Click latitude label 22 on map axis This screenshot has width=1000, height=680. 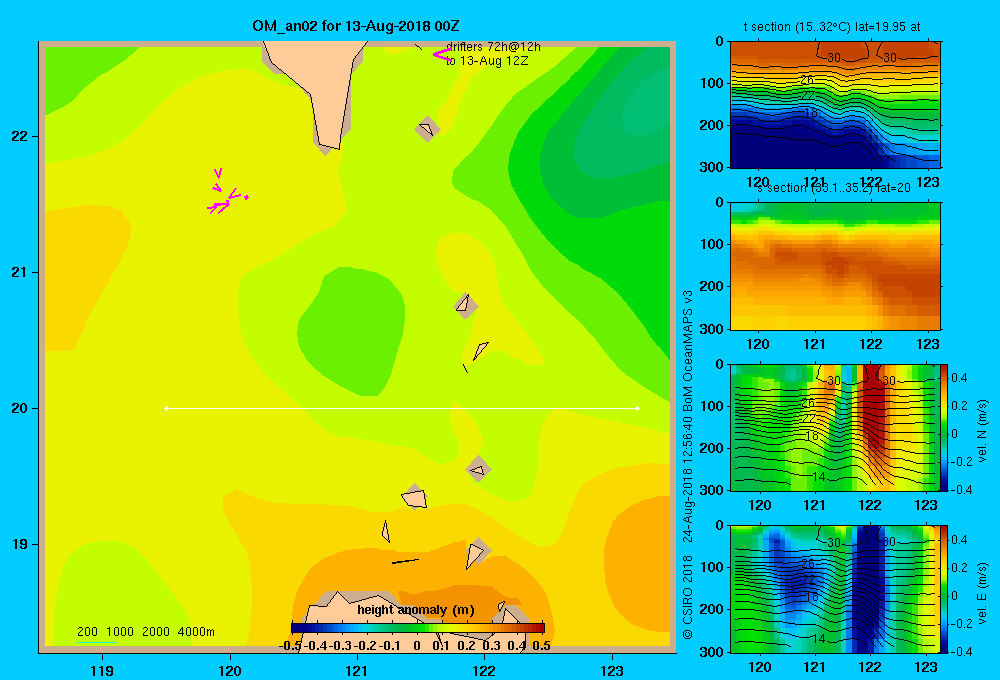(x=20, y=137)
